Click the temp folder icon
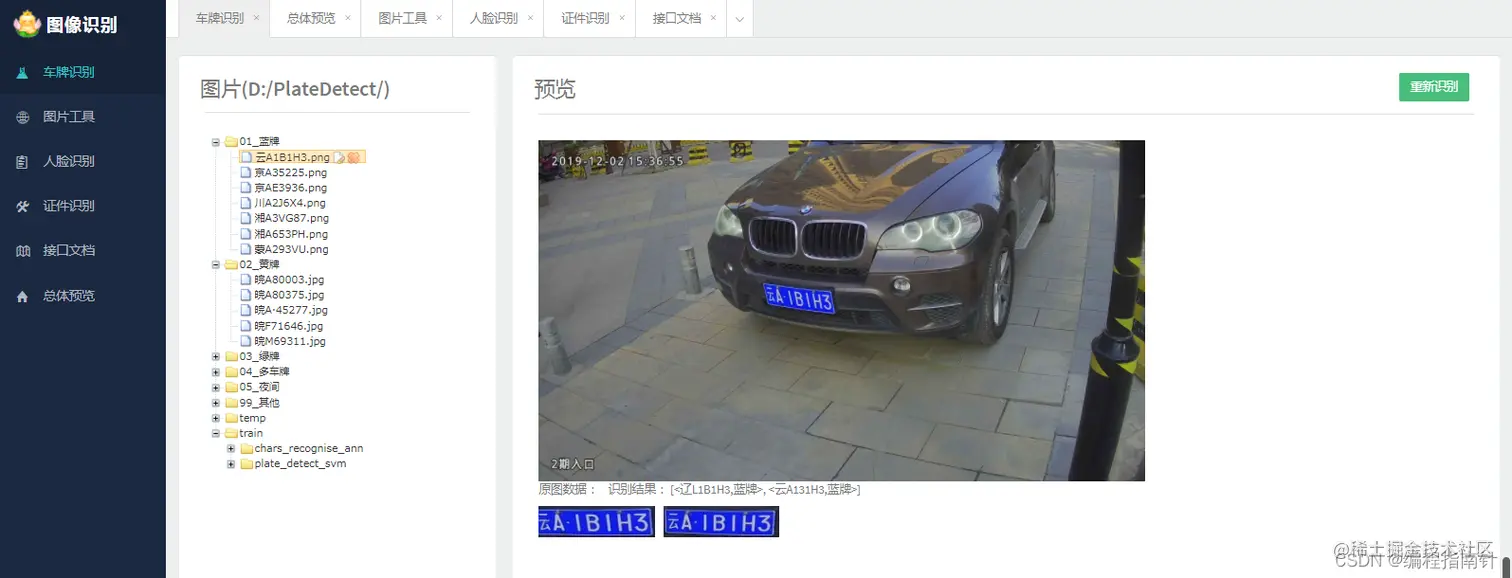The image size is (1512, 578). [231, 418]
